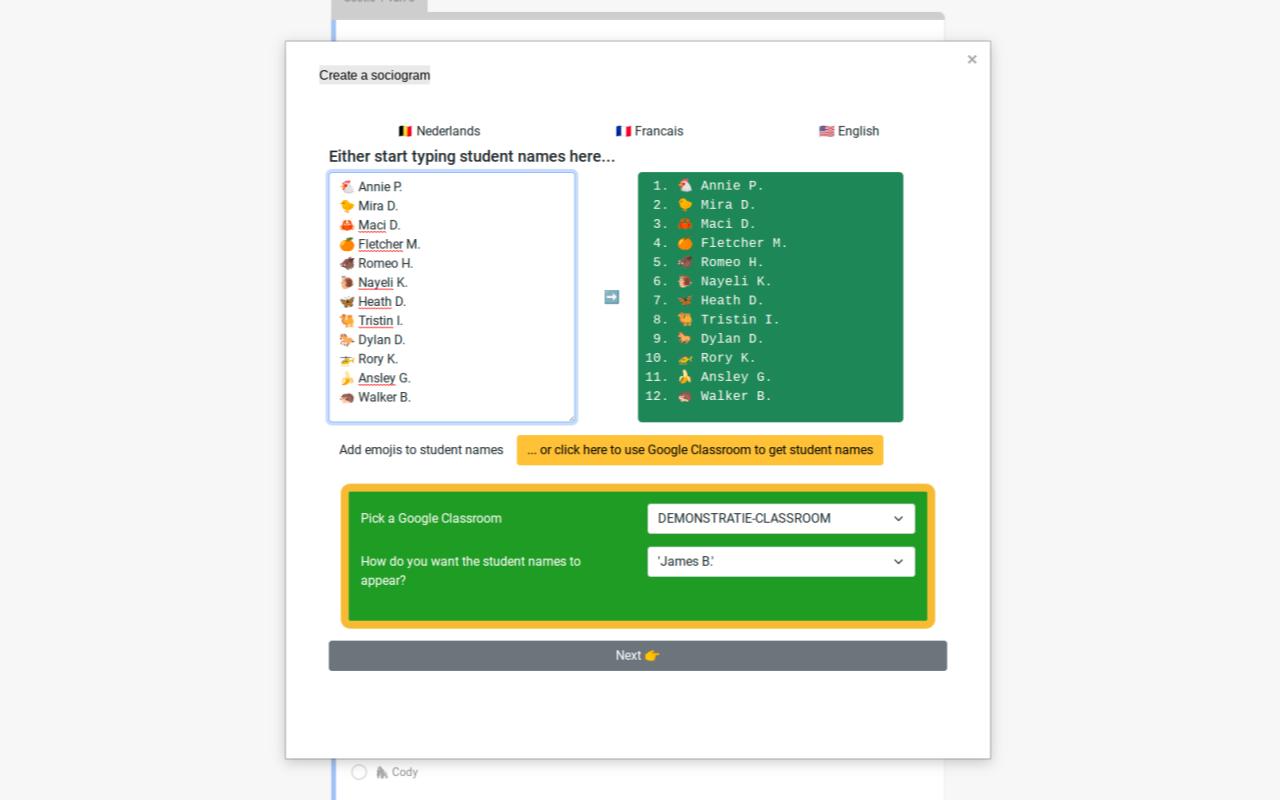The width and height of the screenshot is (1280, 800).
Task: Click the Next button
Action: 638,656
